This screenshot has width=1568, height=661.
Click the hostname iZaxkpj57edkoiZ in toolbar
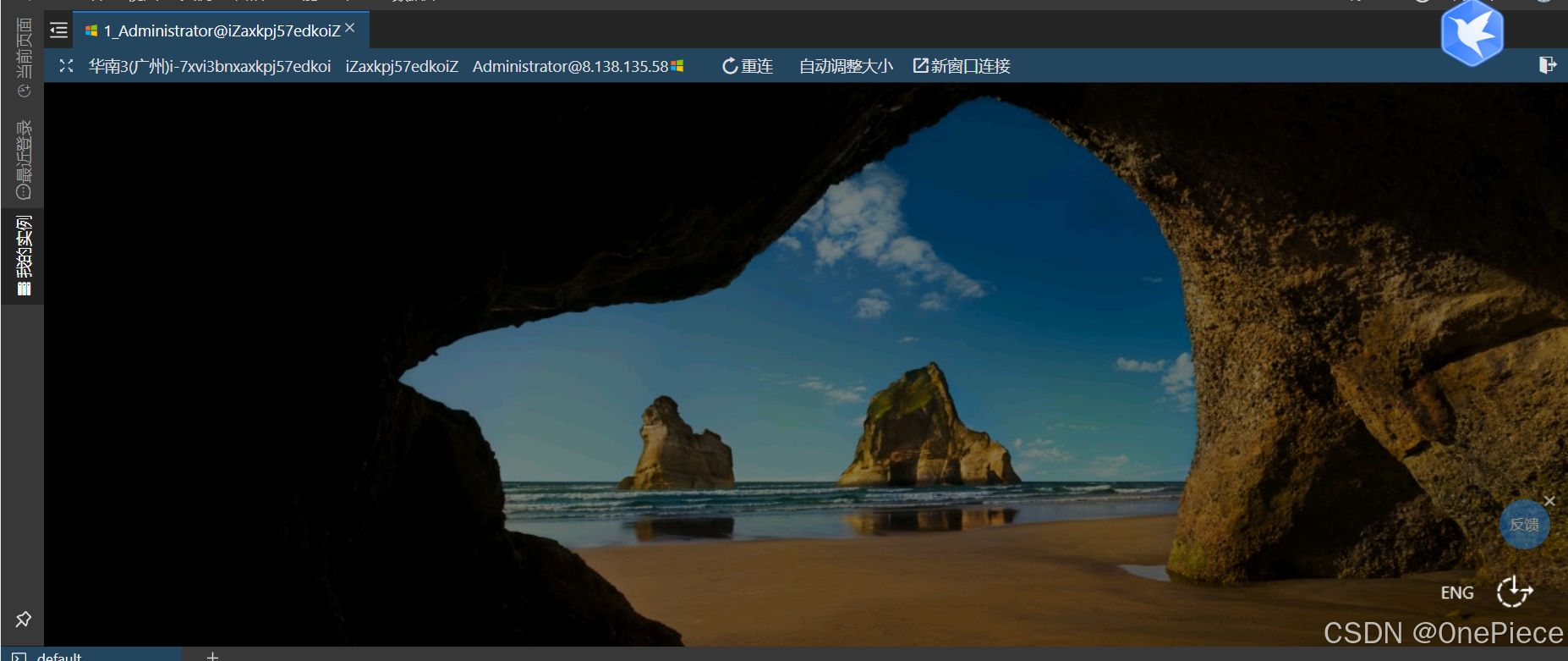402,66
